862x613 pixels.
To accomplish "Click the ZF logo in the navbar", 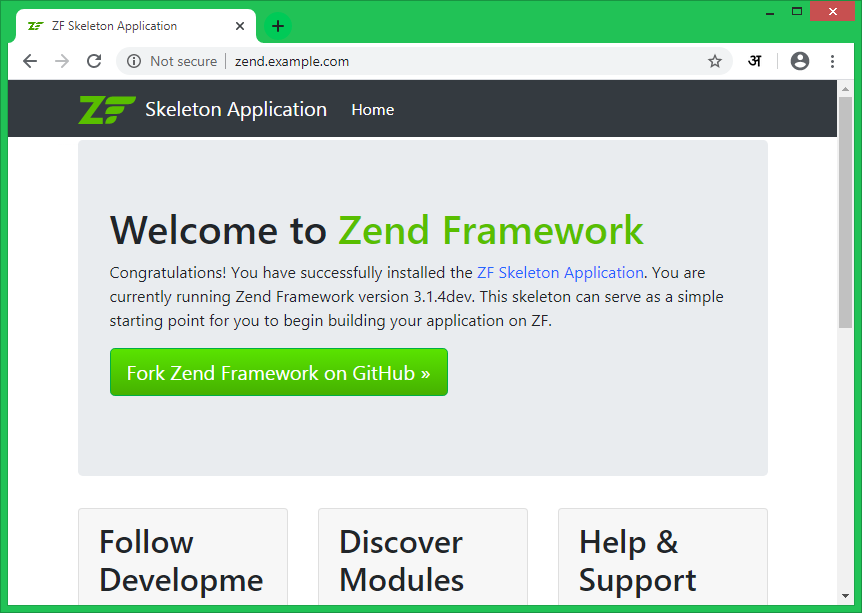I will pyautogui.click(x=107, y=109).
